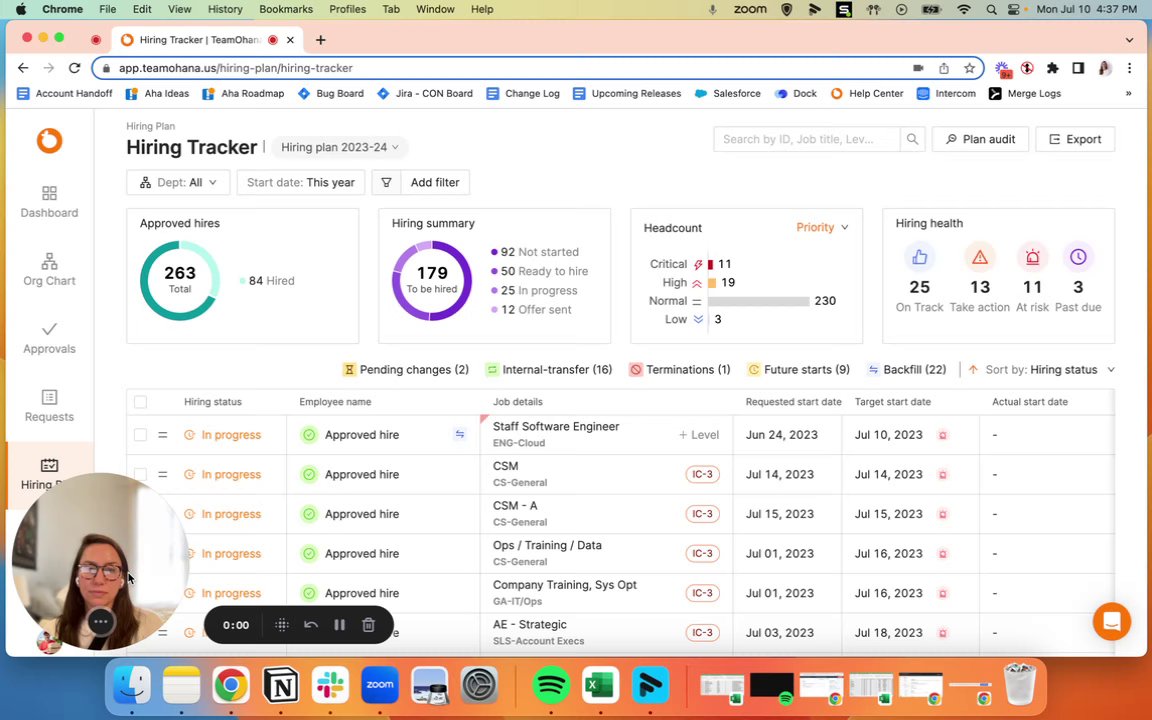1152x720 pixels.
Task: Open the Intercom chat bubble
Action: [x=1112, y=622]
